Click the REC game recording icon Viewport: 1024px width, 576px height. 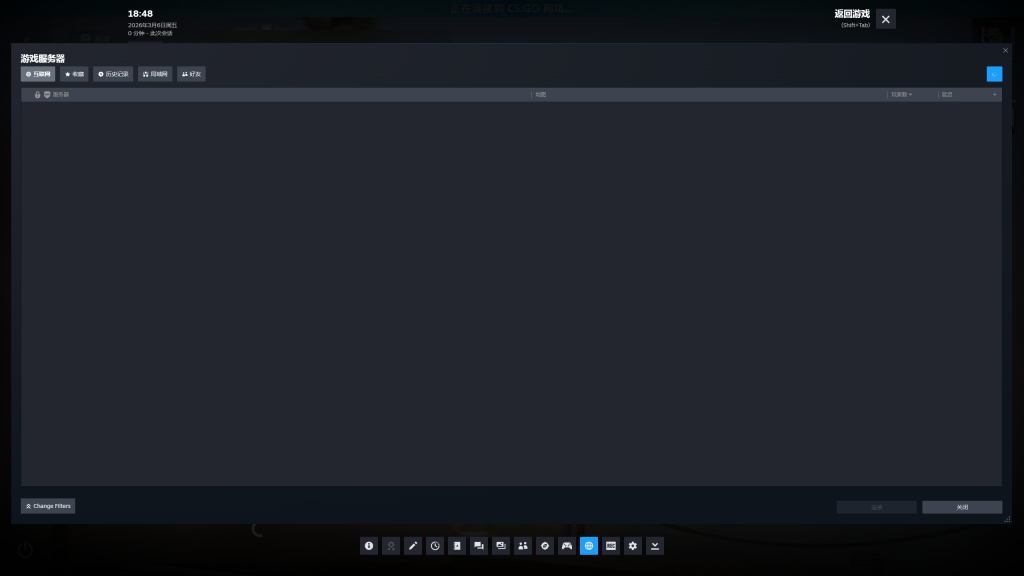pyautogui.click(x=611, y=546)
